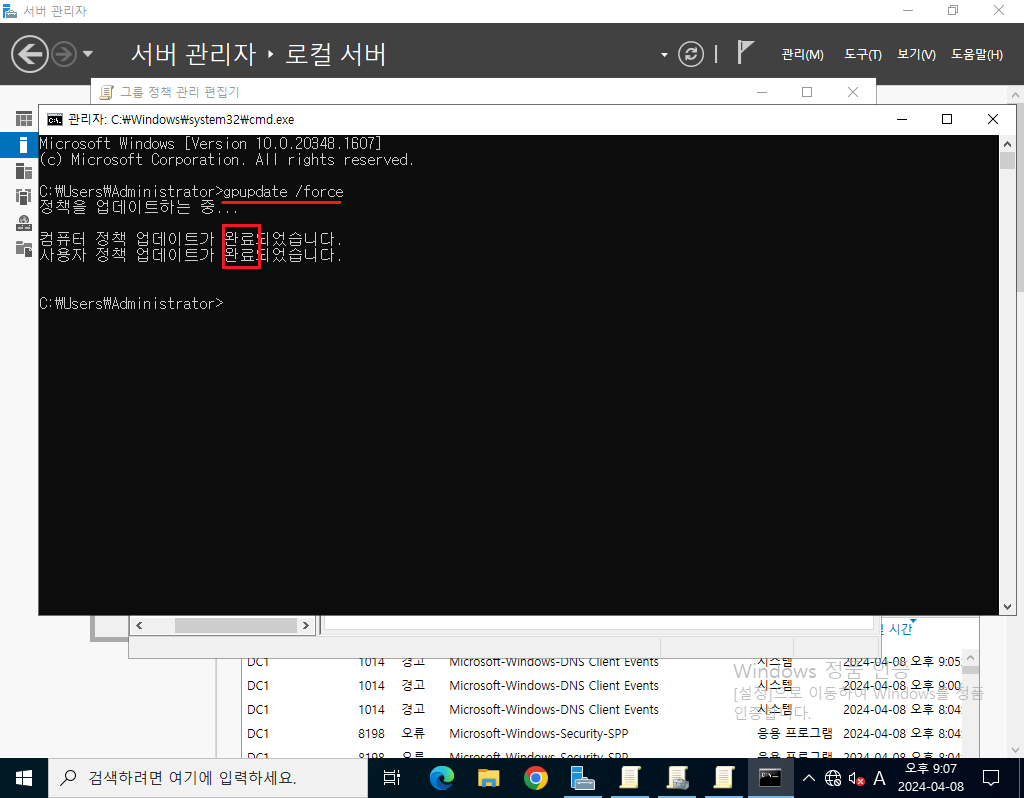
Task: Open the 관리(M) menu
Action: pyautogui.click(x=802, y=55)
